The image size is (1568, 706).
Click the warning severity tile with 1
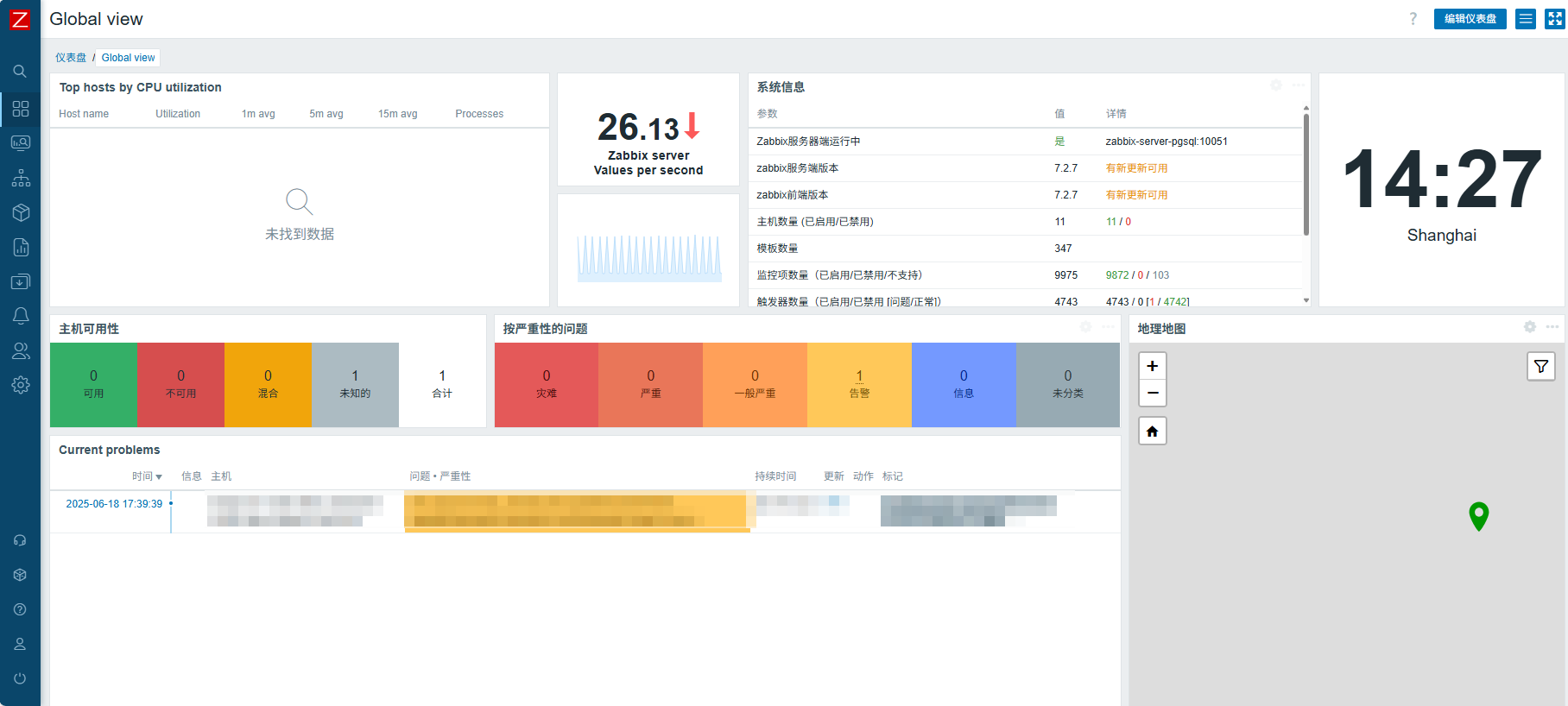(x=859, y=385)
